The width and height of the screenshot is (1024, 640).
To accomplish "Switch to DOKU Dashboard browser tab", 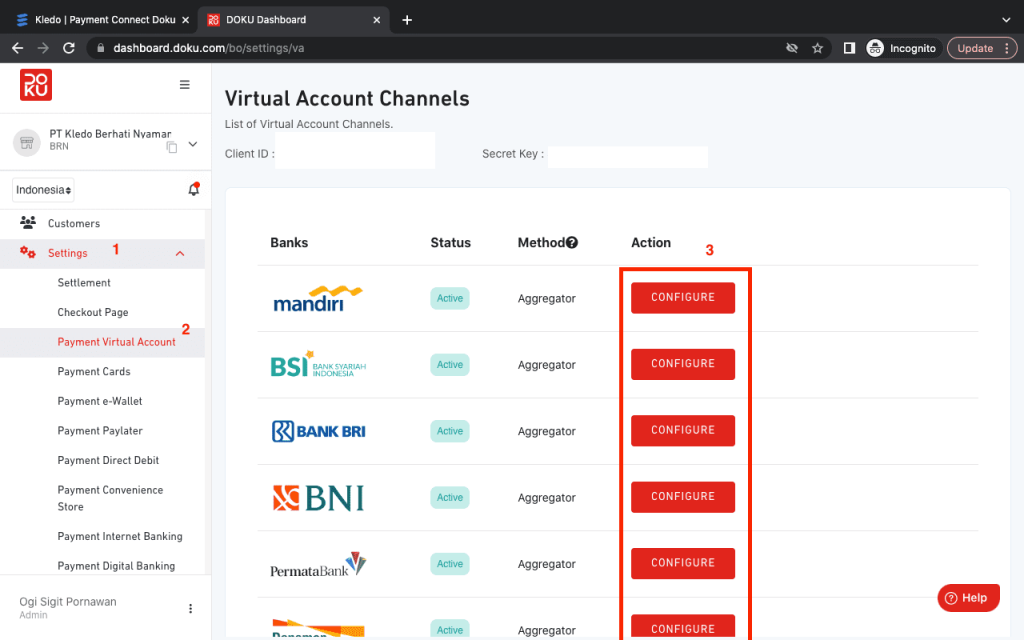I will (293, 20).
